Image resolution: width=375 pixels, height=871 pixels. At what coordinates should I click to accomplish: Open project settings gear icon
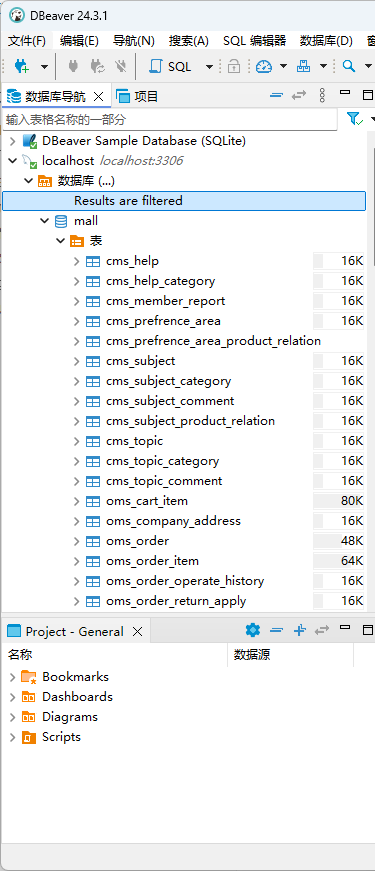pyautogui.click(x=253, y=630)
